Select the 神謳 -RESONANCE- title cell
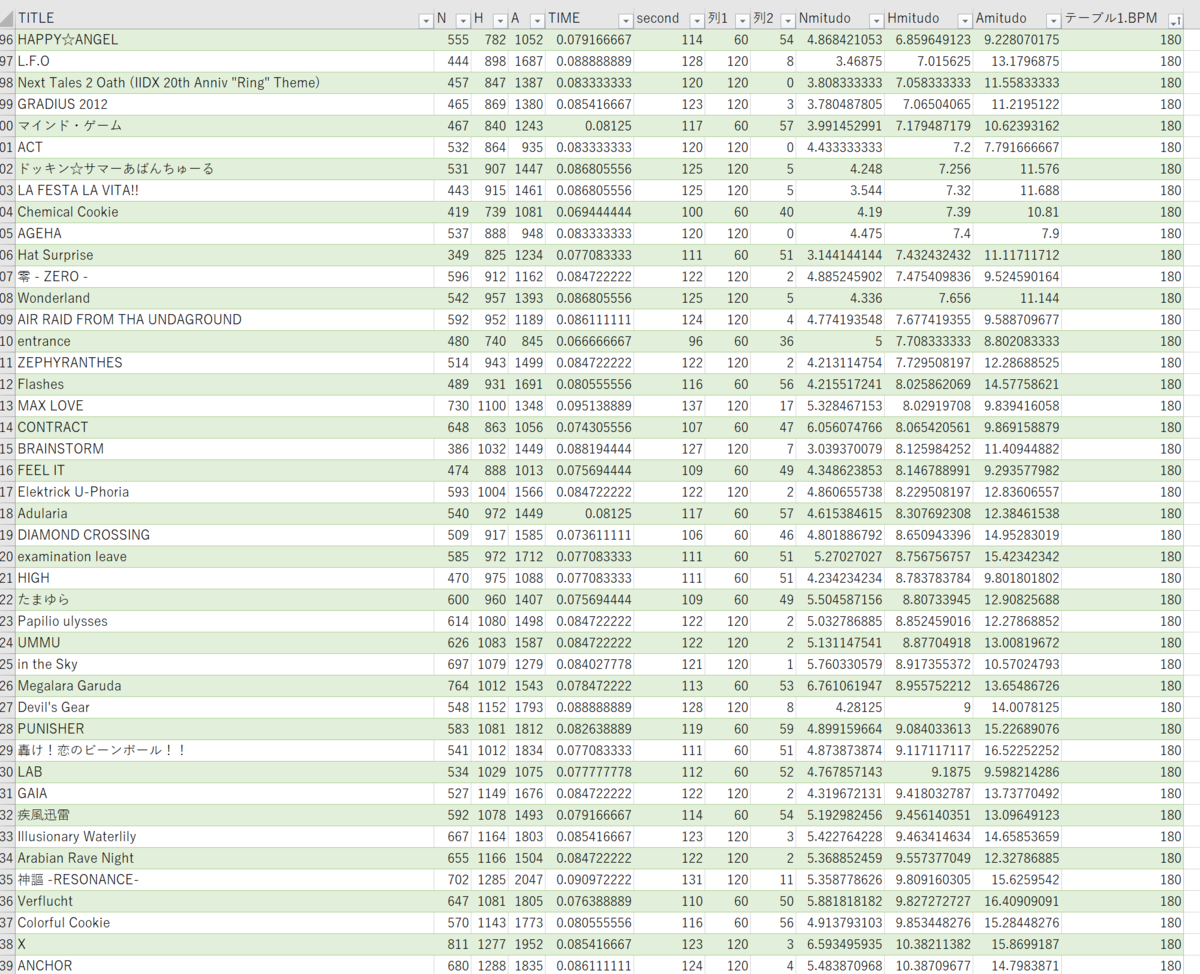This screenshot has width=1200, height=974. pyautogui.click(x=224, y=879)
